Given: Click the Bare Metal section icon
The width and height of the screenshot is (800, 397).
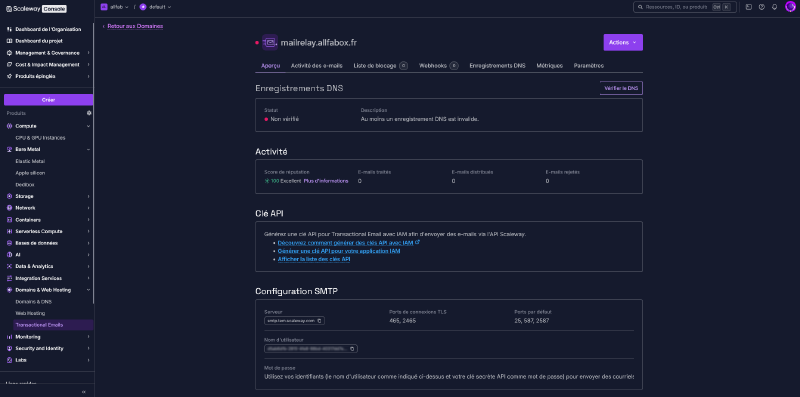Looking at the screenshot, I should coord(10,150).
